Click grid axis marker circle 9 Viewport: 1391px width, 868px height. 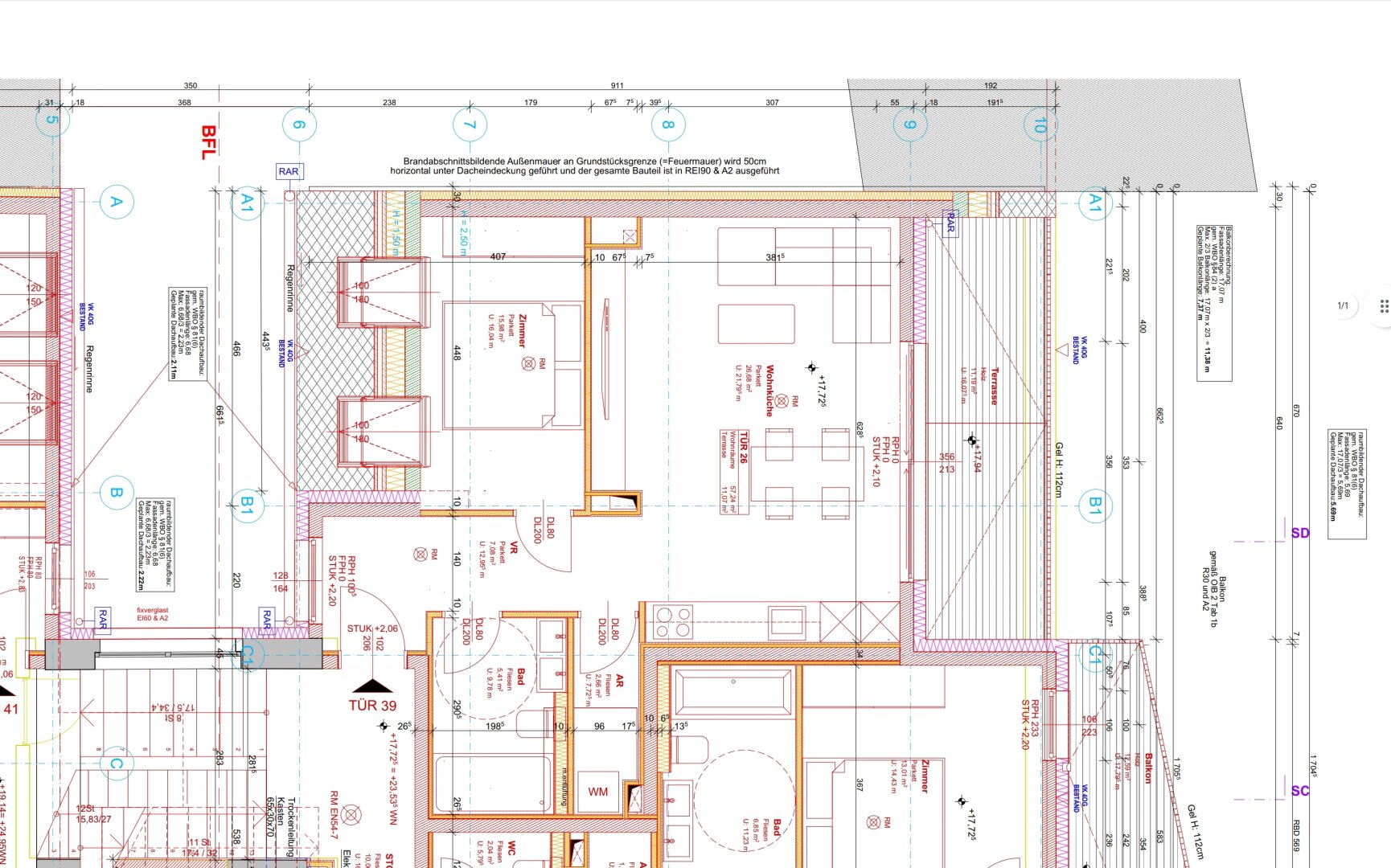pos(909,125)
